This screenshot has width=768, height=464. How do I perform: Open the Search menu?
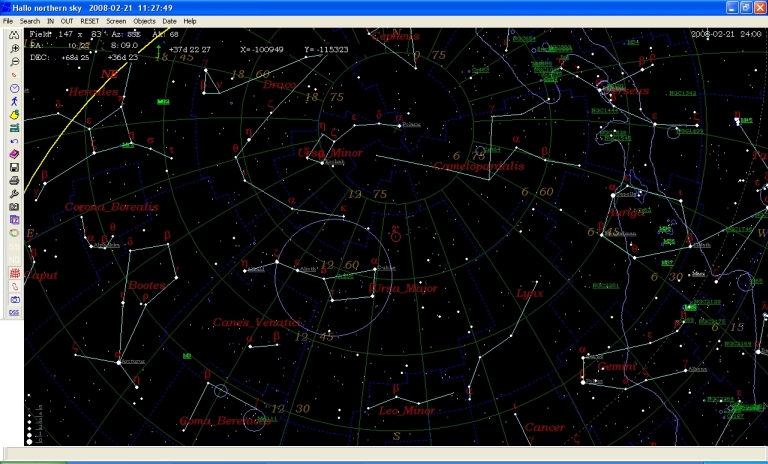(30, 21)
